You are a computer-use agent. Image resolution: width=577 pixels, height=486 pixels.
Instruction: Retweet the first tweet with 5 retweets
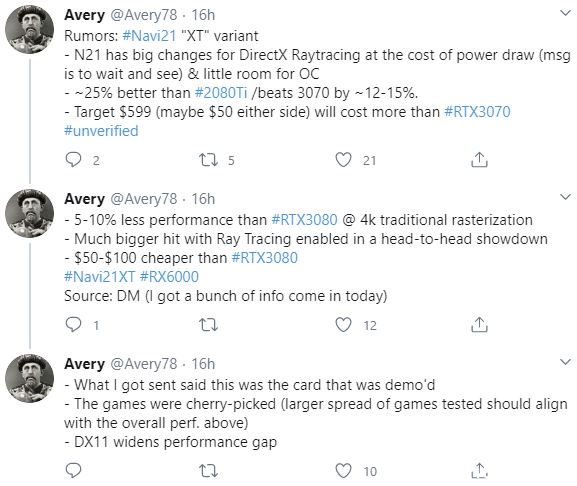pyautogui.click(x=208, y=160)
